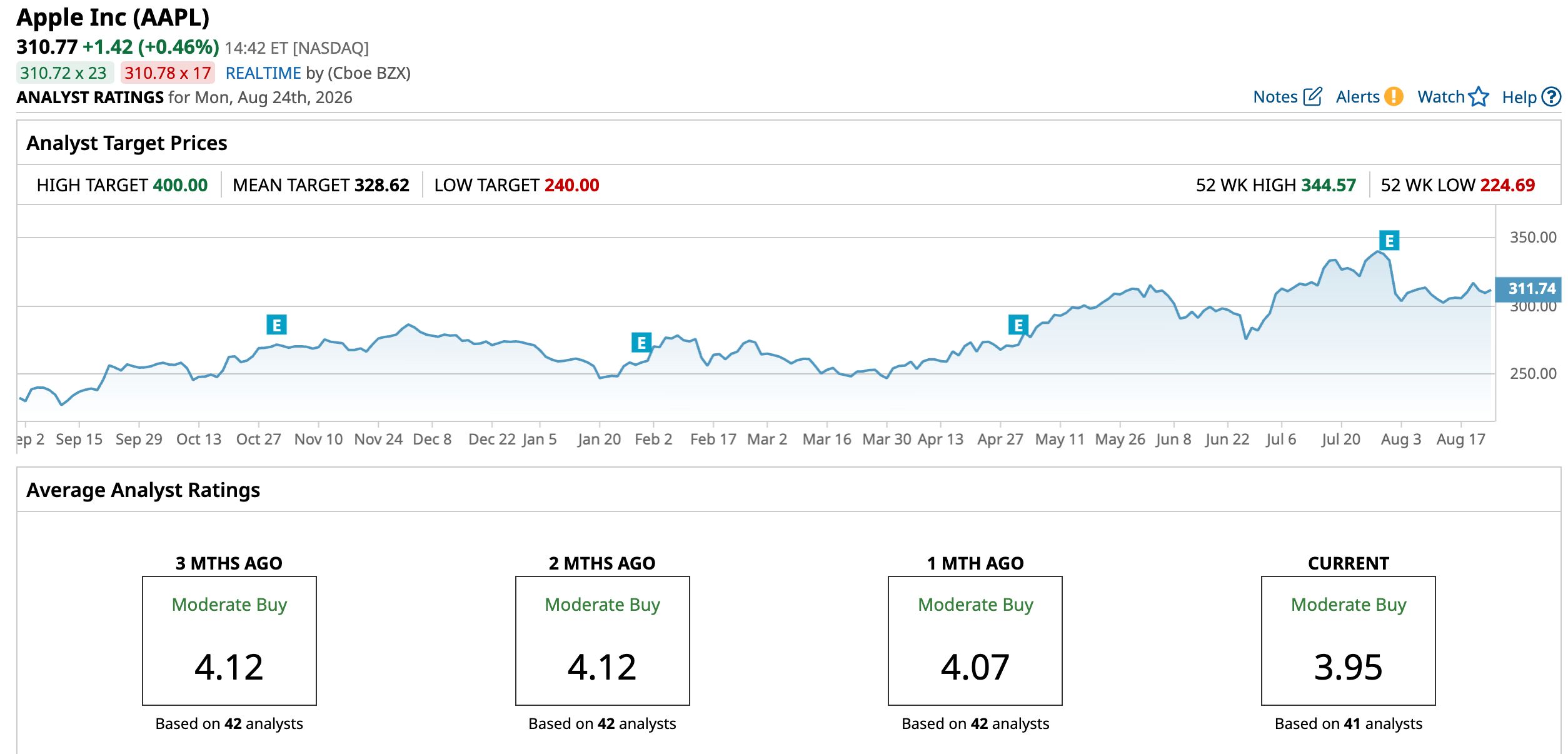Click the Help question mark icon
This screenshot has height=754, width=1568.
pyautogui.click(x=1551, y=97)
